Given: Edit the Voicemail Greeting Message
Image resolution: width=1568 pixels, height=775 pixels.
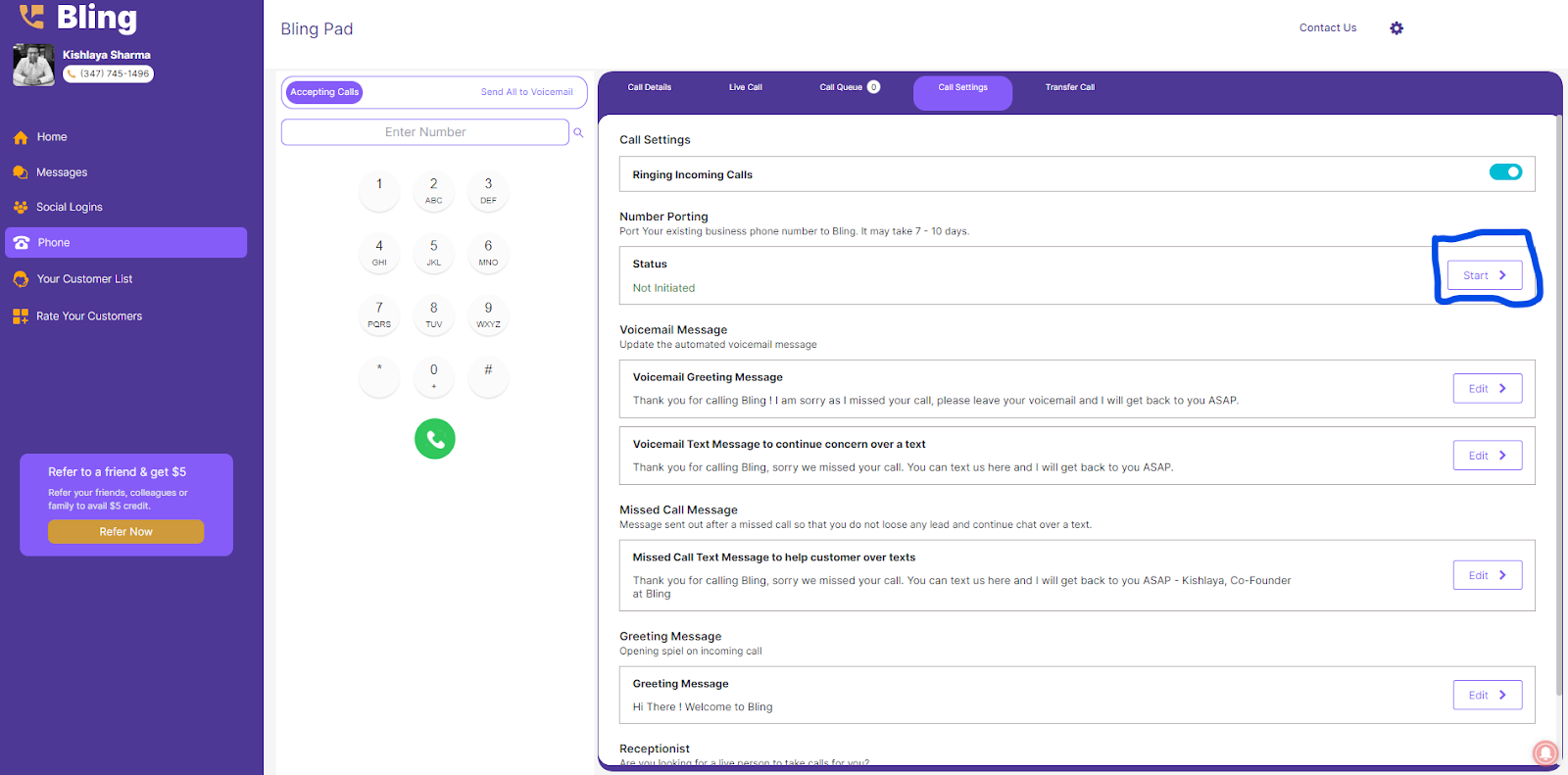Looking at the screenshot, I should coord(1487,389).
